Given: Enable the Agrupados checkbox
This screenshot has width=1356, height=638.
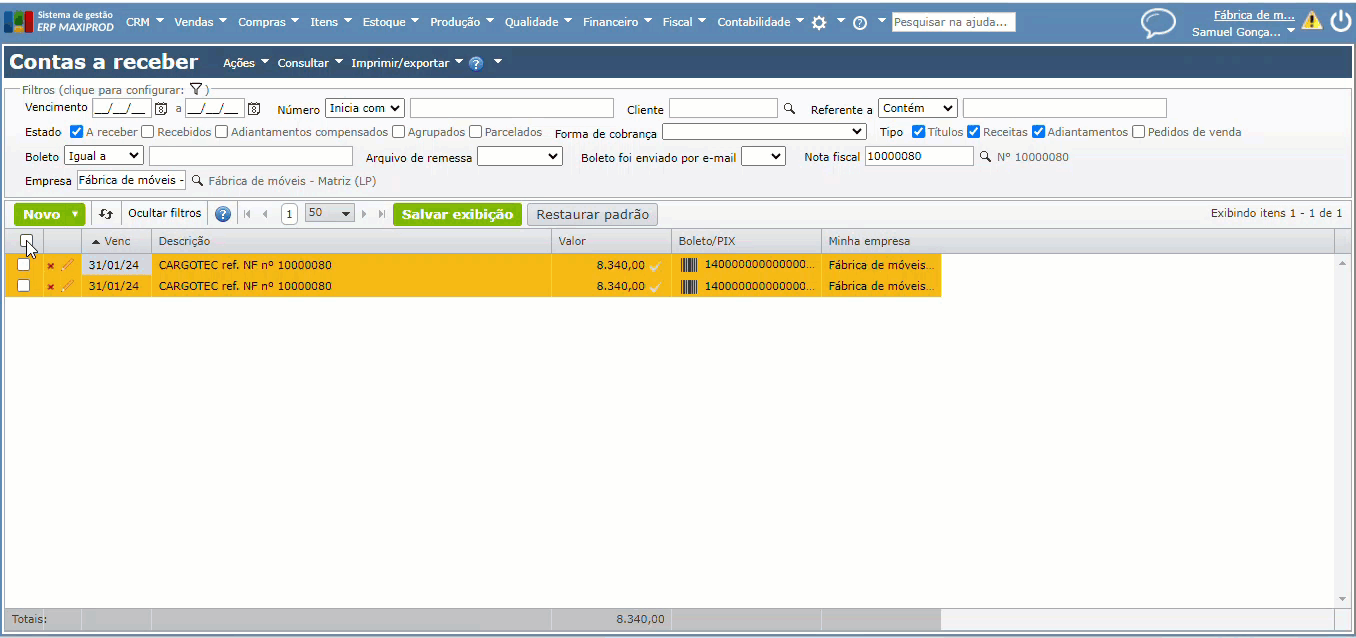Looking at the screenshot, I should [x=399, y=132].
